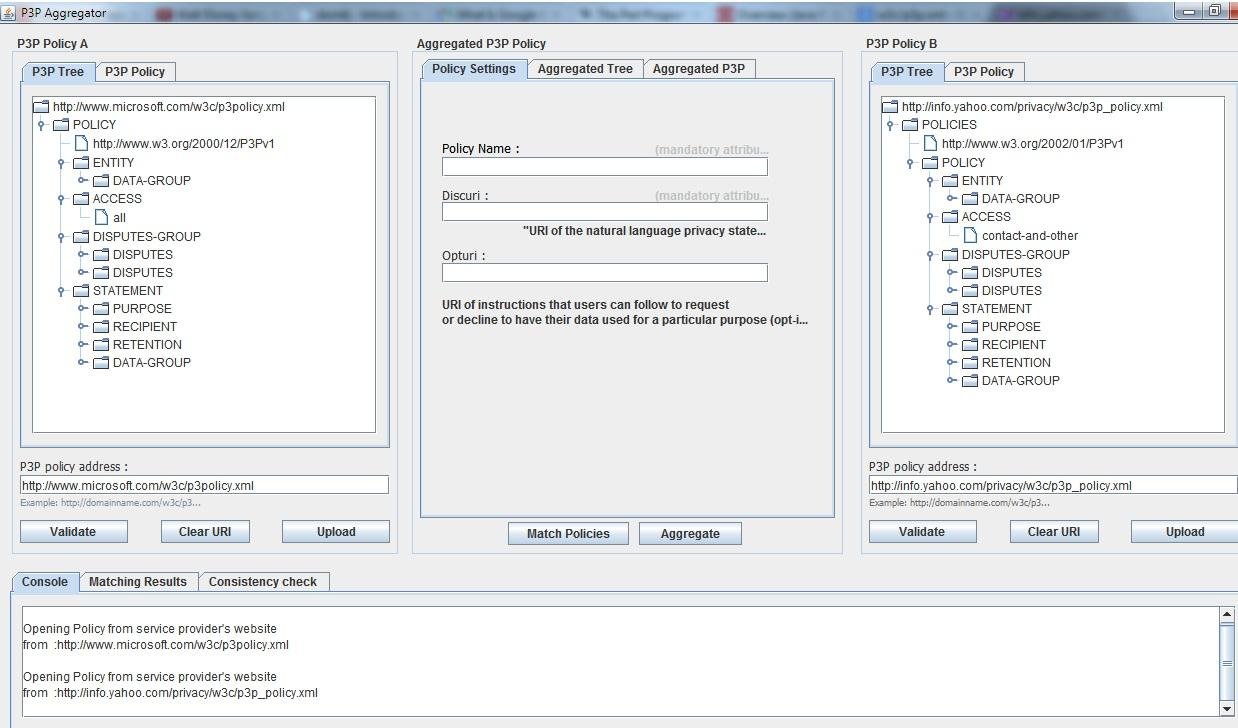
Task: Click the Java icon in title bar
Action: click(x=10, y=12)
